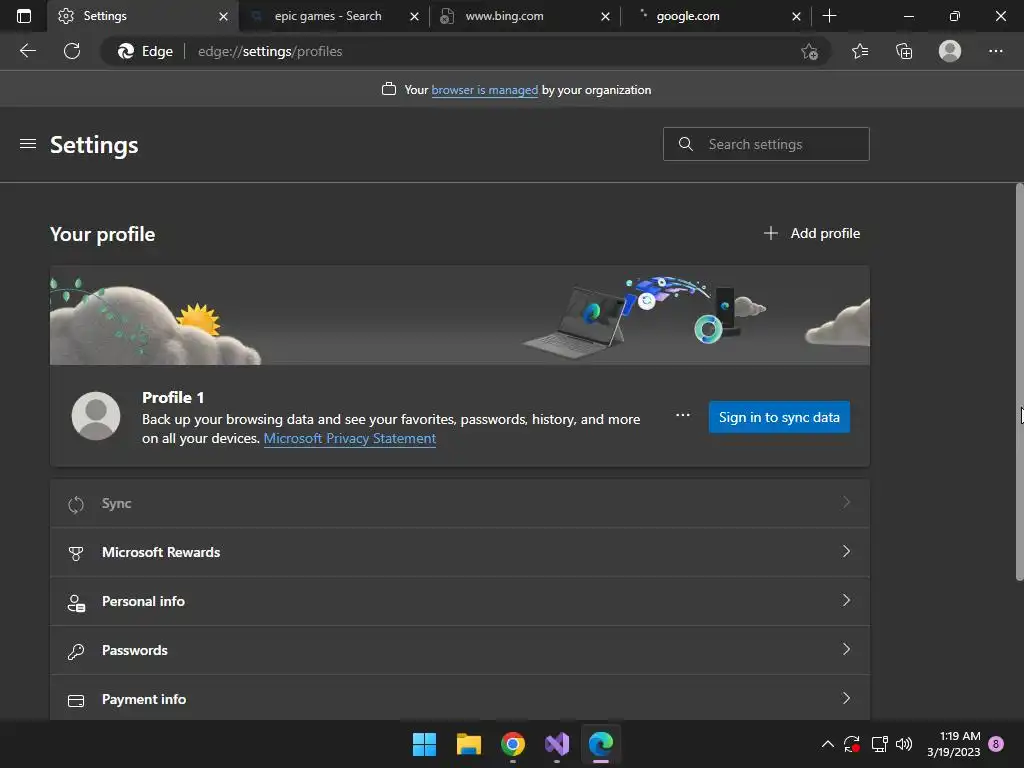Open File Explorer from taskbar
This screenshot has height=768, width=1024.
pos(469,744)
